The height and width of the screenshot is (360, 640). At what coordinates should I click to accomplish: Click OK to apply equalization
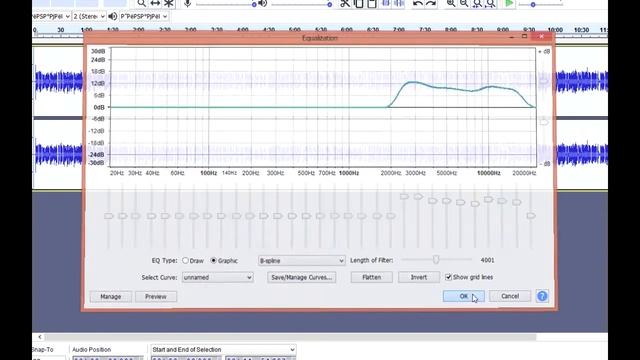(x=464, y=296)
